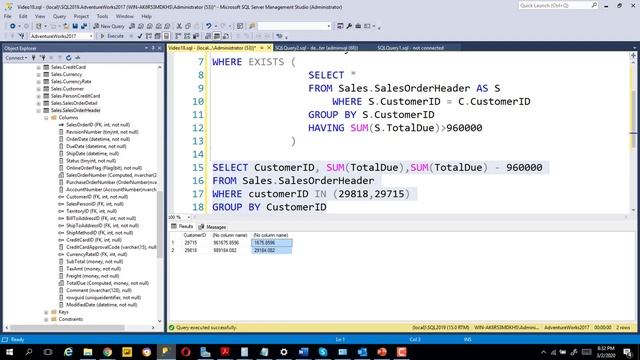Open the File menu
Viewport: 640px width, 360px height.
tap(8, 16)
